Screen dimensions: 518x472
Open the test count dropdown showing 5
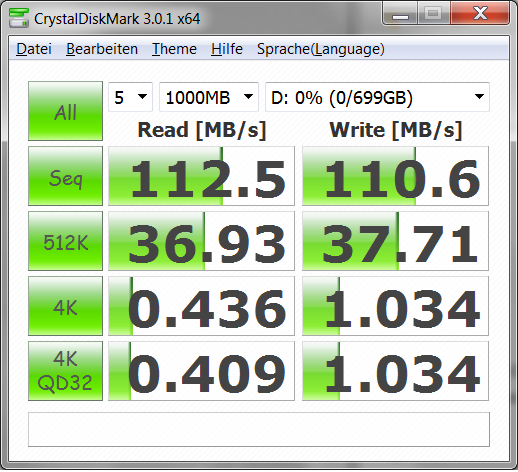130,97
